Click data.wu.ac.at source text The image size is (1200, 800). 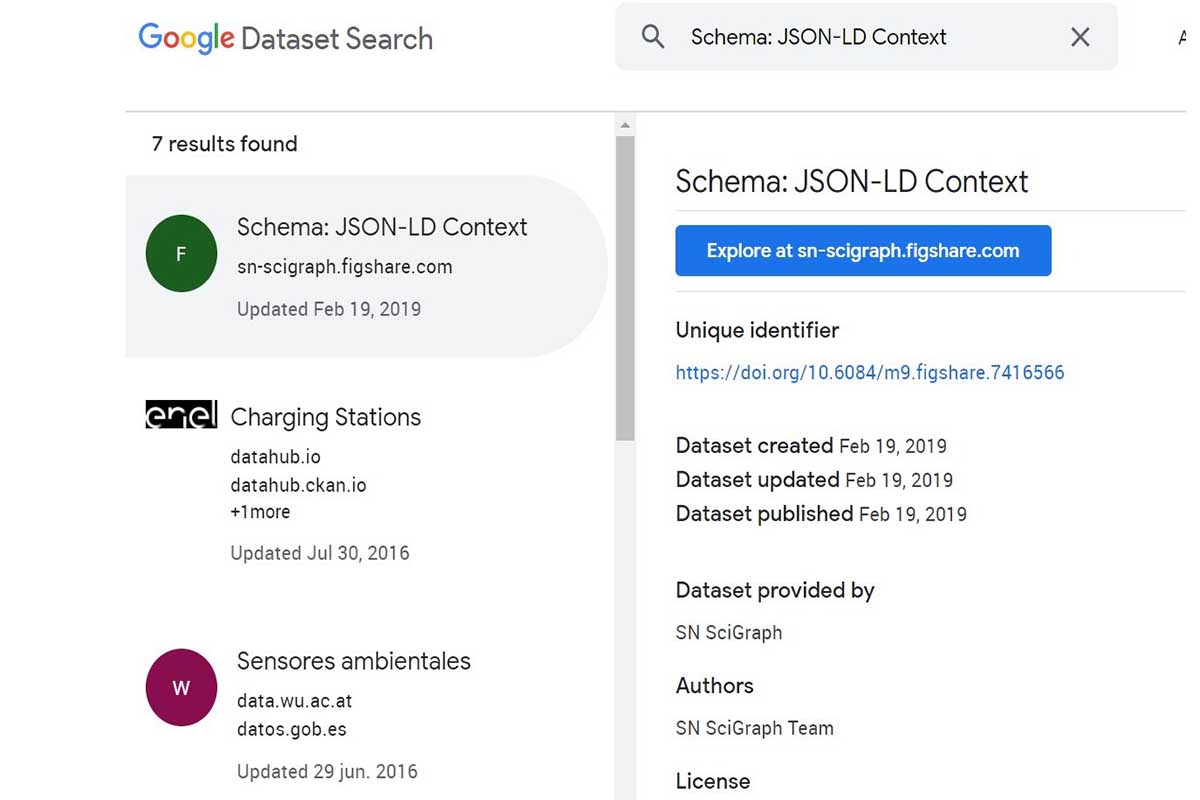[x=294, y=701]
